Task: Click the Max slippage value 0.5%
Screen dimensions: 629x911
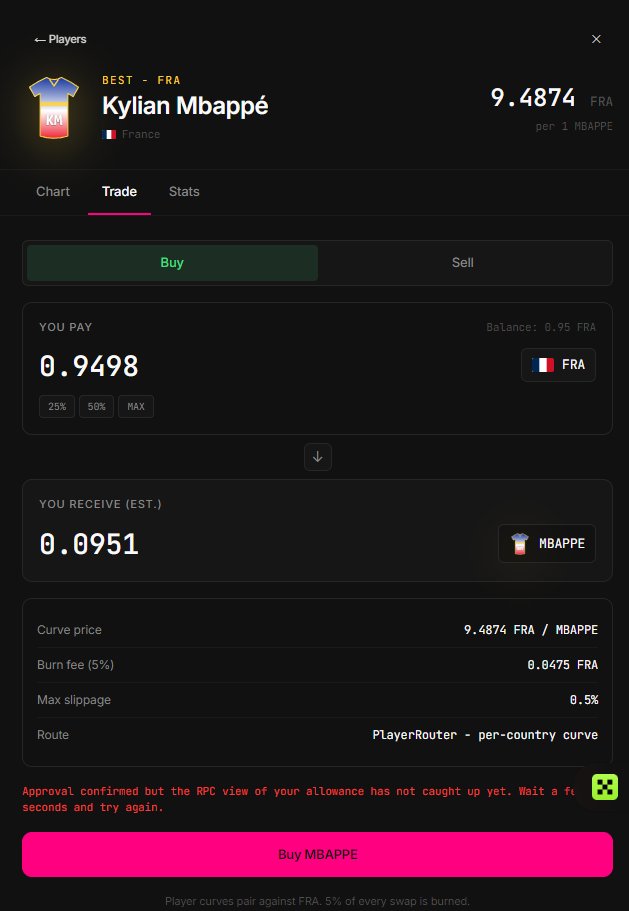Action: point(584,700)
